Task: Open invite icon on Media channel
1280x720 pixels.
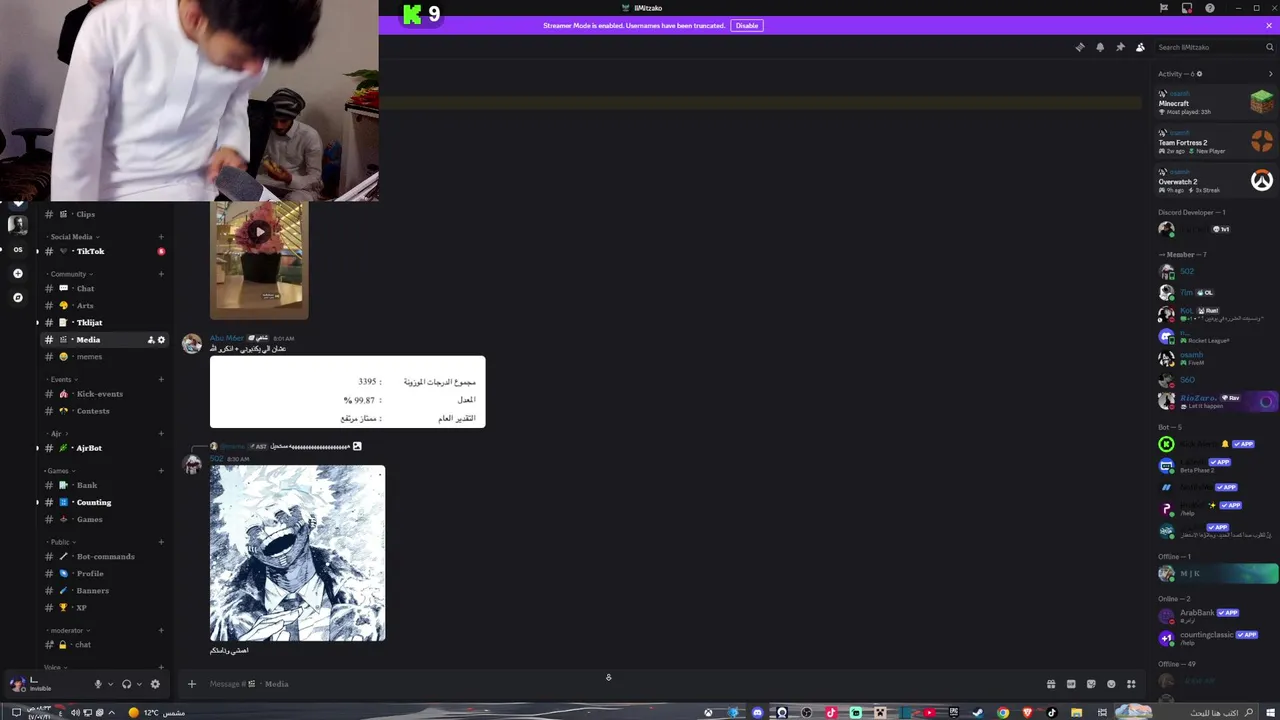Action: [x=151, y=340]
